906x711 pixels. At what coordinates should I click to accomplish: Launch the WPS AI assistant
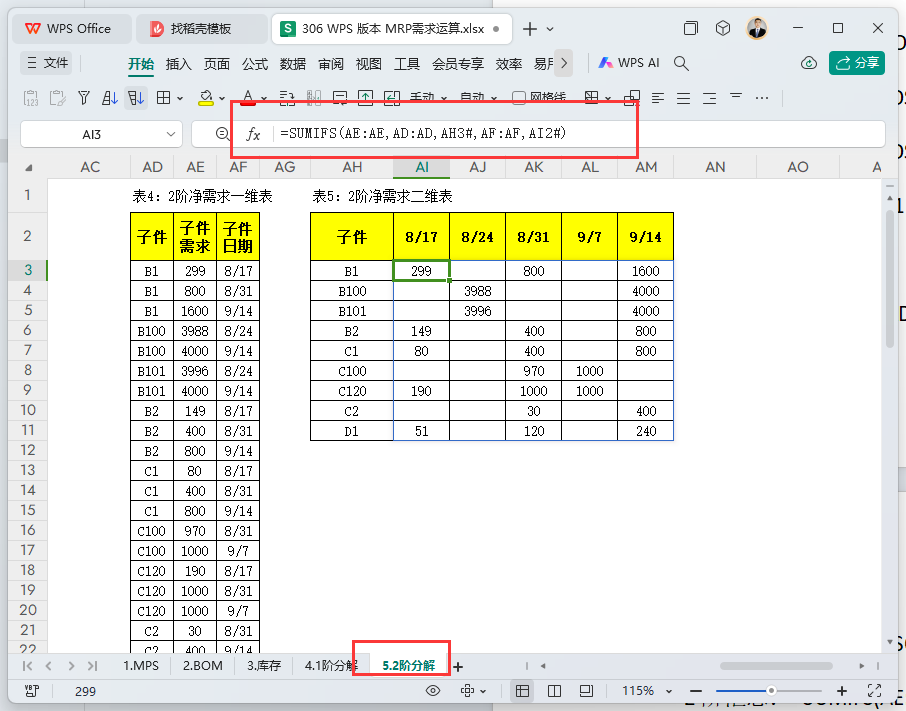click(629, 63)
